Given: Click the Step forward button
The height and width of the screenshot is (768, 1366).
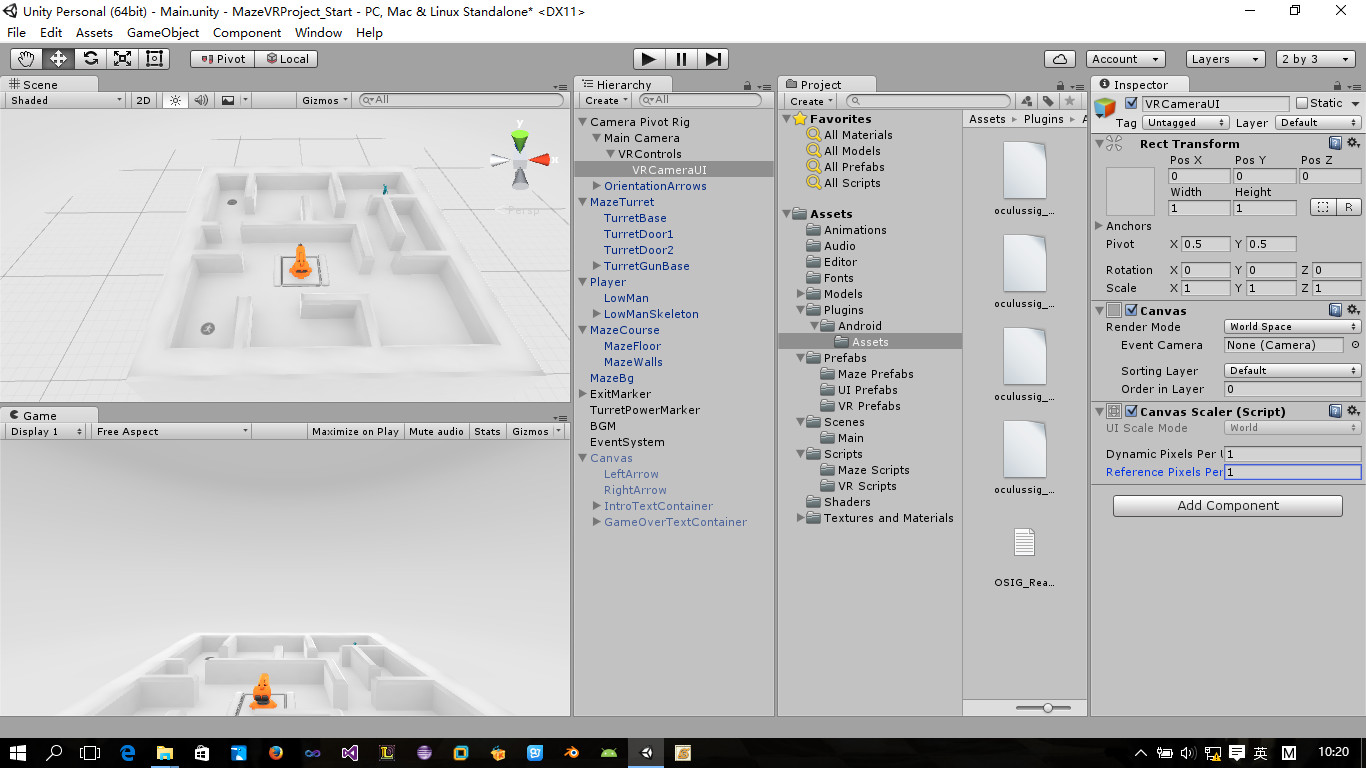Looking at the screenshot, I should tap(713, 59).
